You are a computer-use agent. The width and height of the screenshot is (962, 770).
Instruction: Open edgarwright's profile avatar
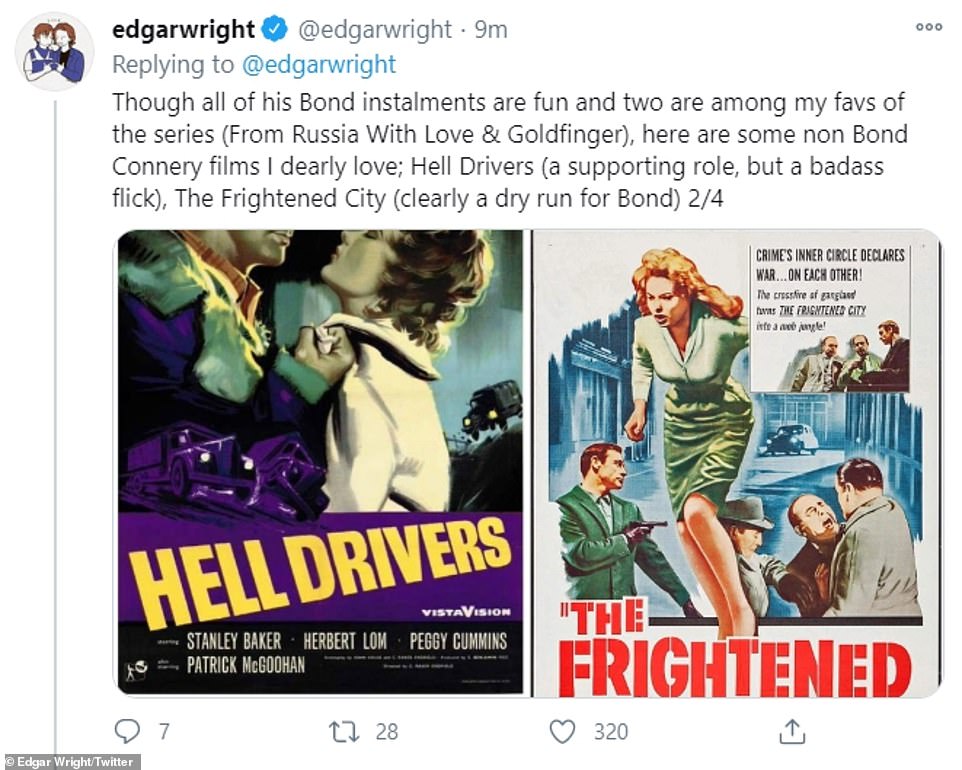[55, 50]
